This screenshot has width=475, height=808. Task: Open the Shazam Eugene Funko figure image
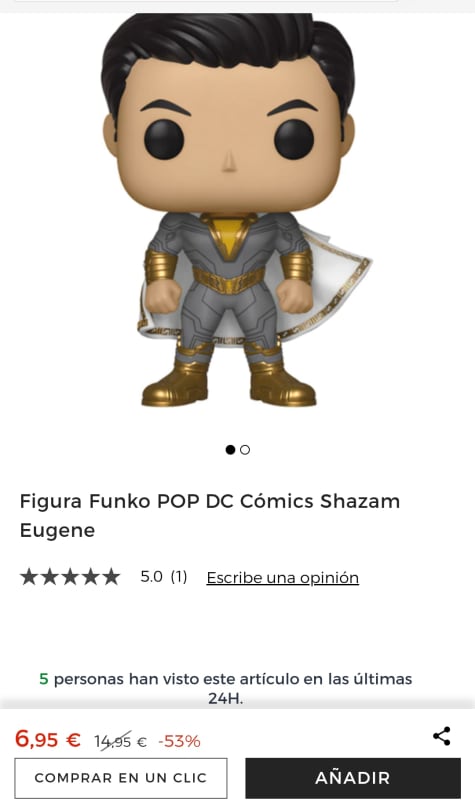pos(236,211)
